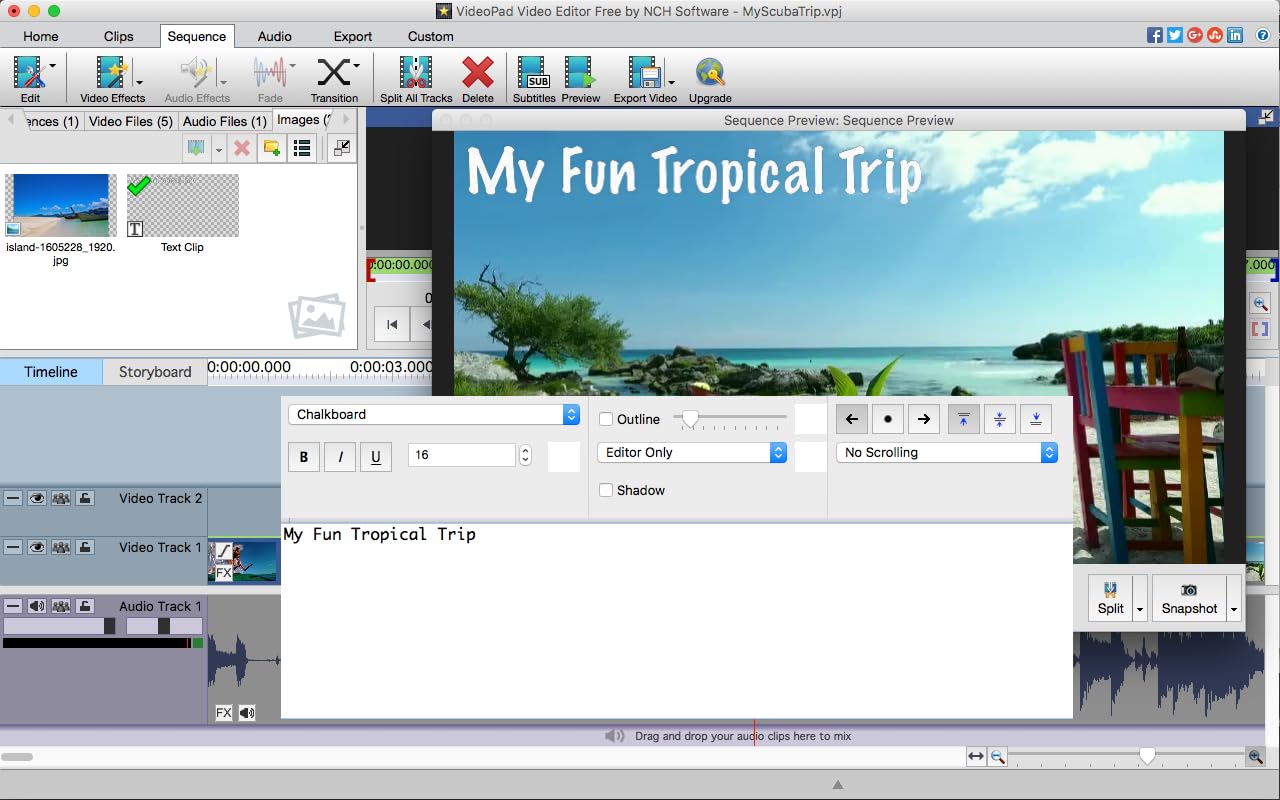Open the Subtitles tool
1280x800 pixels.
click(534, 78)
